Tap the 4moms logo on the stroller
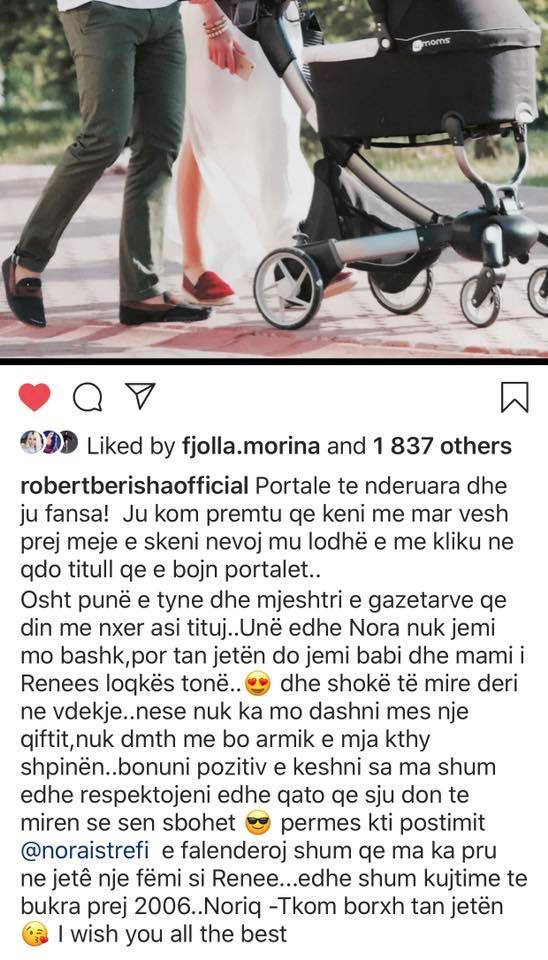The width and height of the screenshot is (548, 960). click(432, 44)
